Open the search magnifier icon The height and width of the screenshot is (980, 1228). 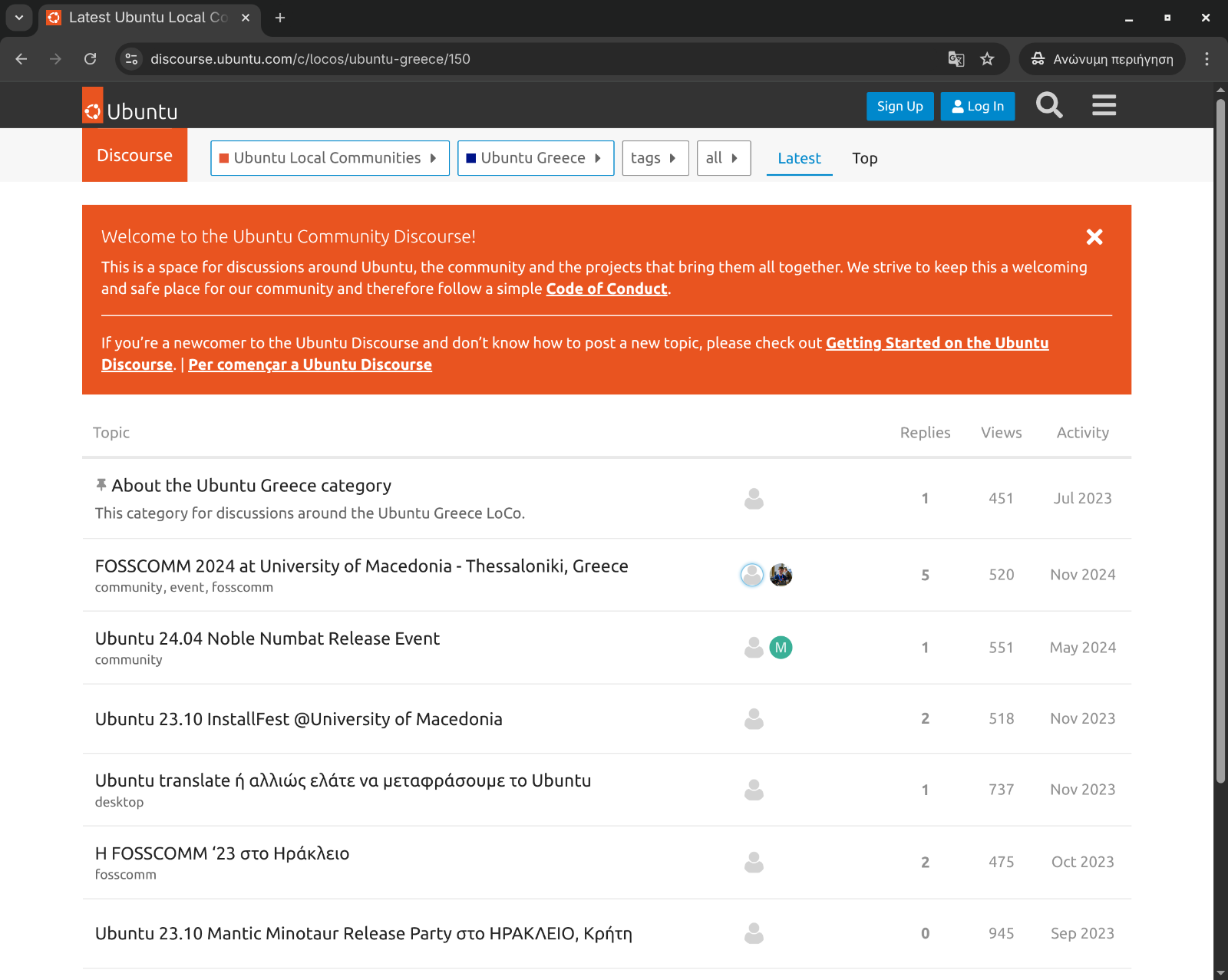[1049, 105]
